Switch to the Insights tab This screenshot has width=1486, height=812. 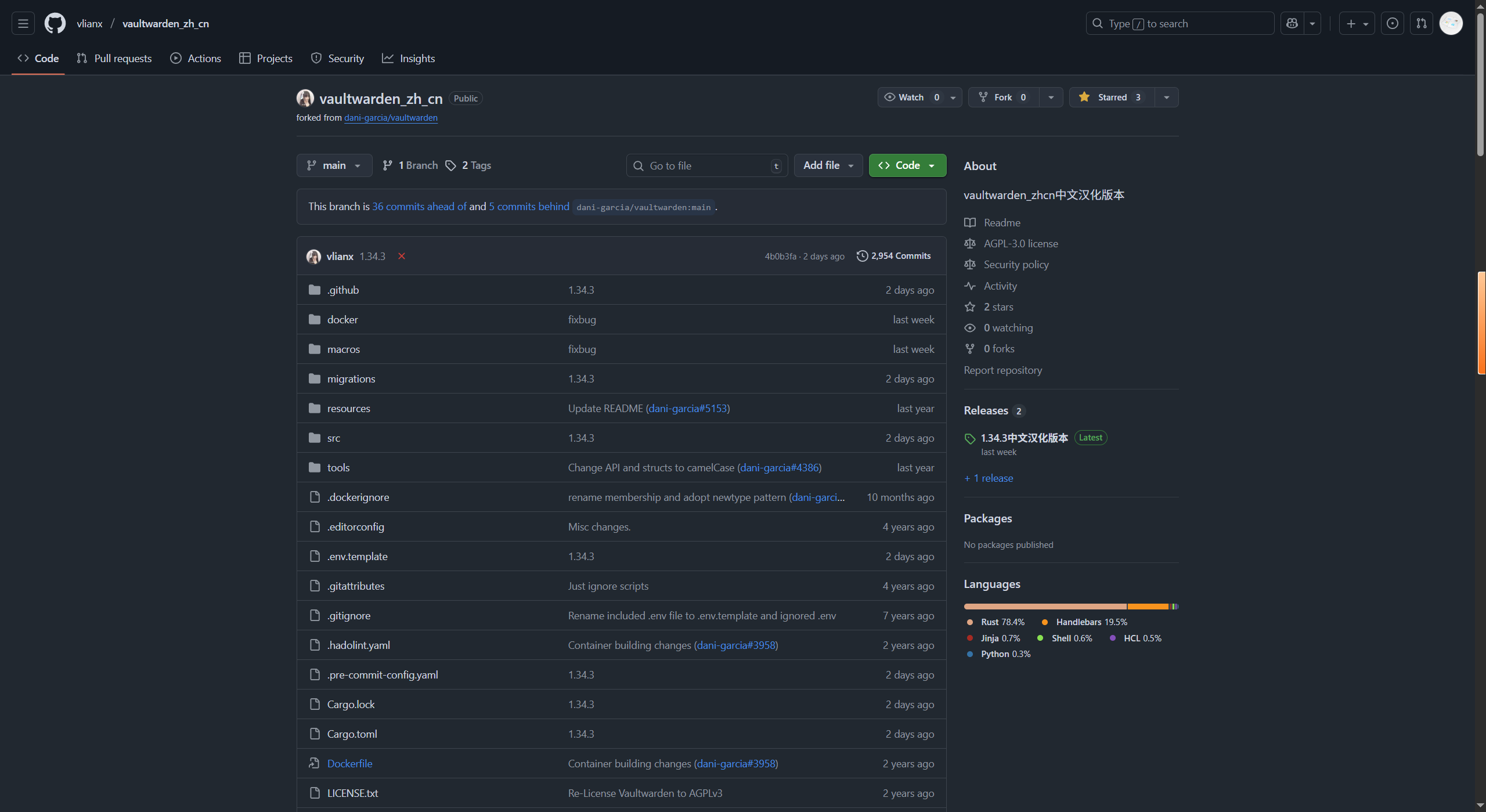coord(409,59)
